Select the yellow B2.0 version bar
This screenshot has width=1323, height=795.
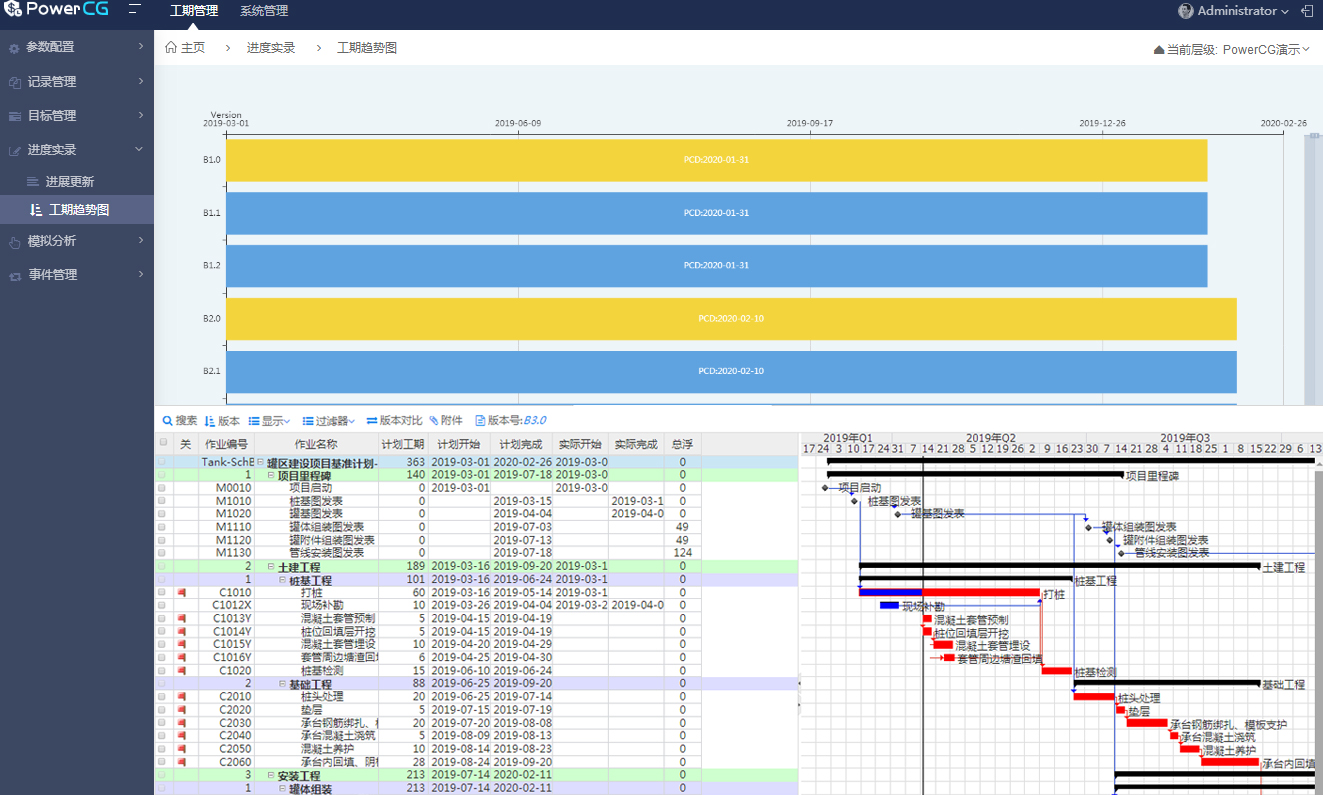(x=730, y=319)
